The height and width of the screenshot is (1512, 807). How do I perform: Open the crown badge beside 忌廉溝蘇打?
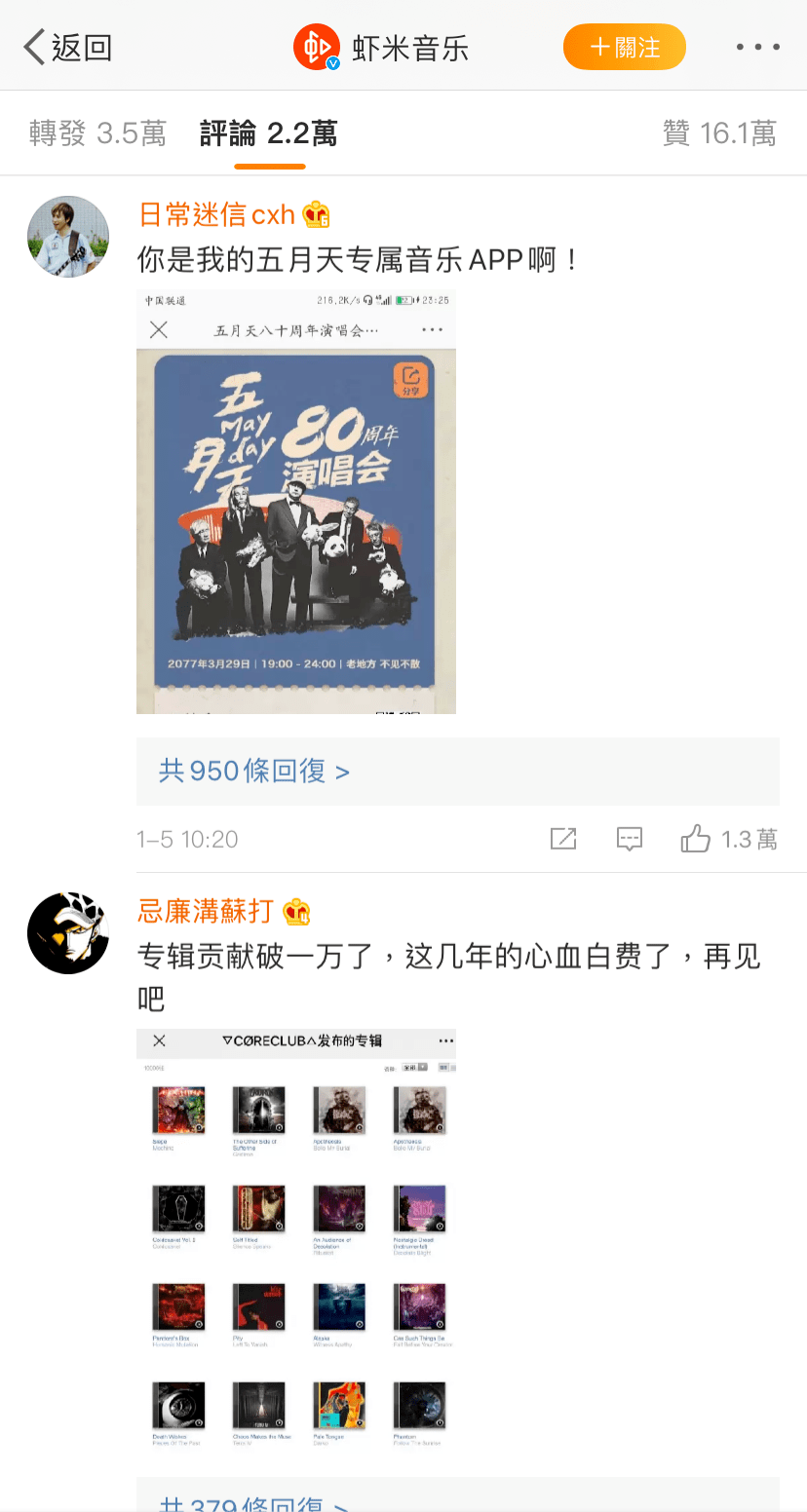pyautogui.click(x=296, y=912)
